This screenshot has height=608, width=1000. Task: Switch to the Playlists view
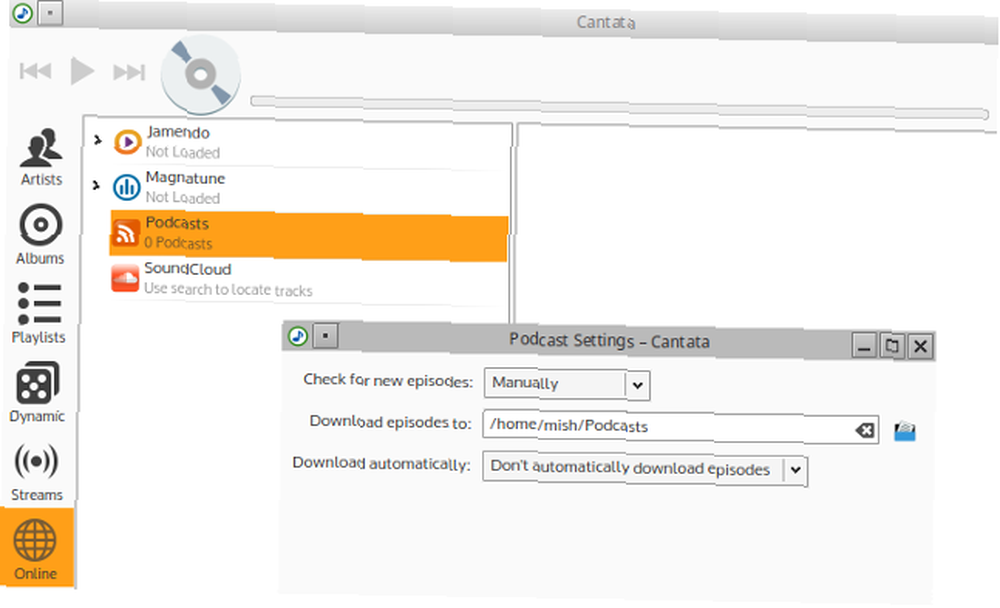pos(39,313)
